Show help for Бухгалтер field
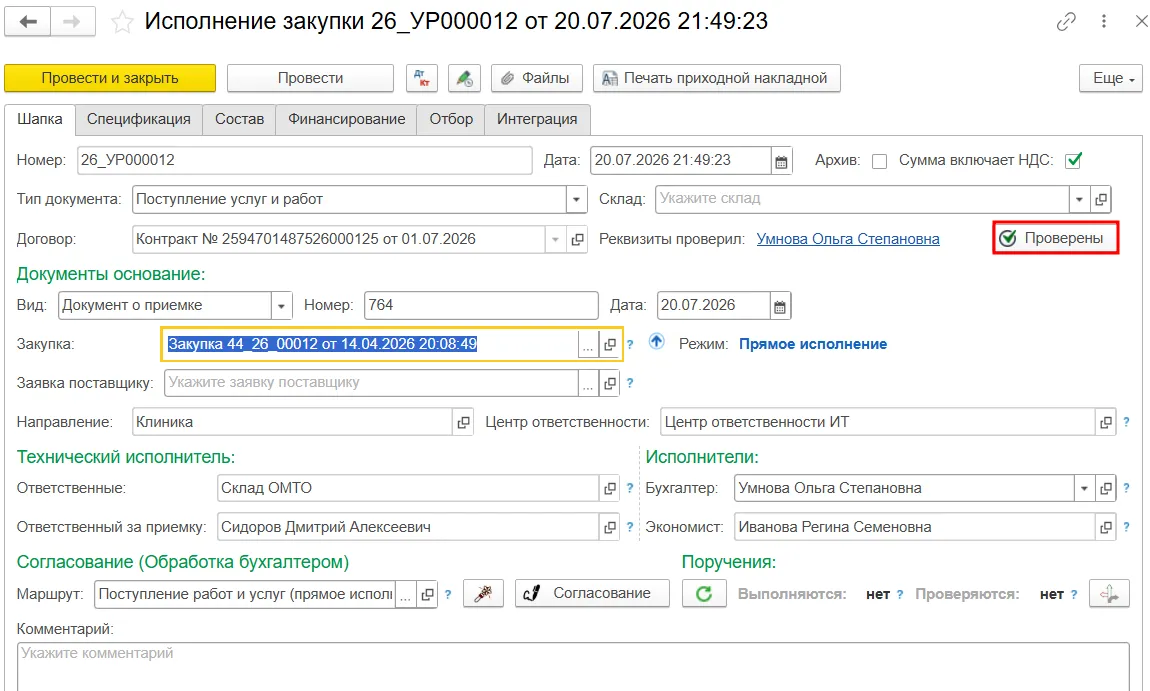This screenshot has width=1150, height=691. click(1126, 489)
